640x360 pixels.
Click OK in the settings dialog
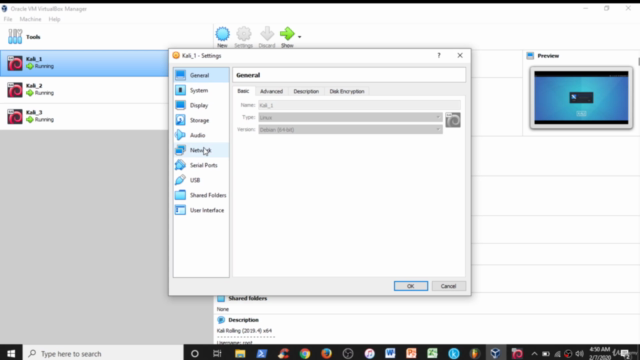[411, 286]
